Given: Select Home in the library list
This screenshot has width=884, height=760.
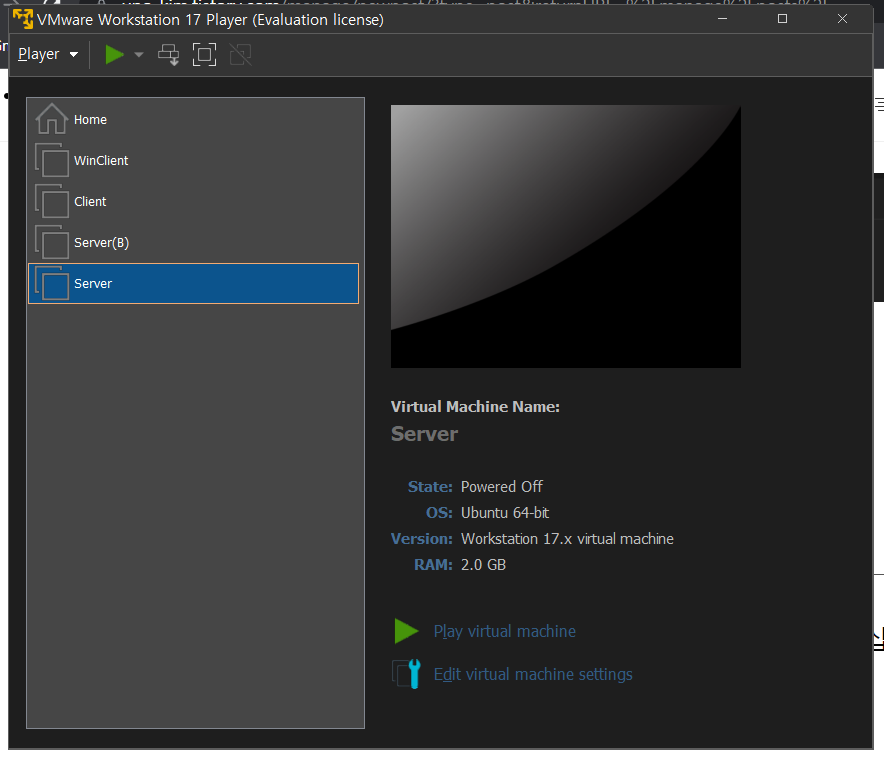Looking at the screenshot, I should pyautogui.click(x=193, y=120).
